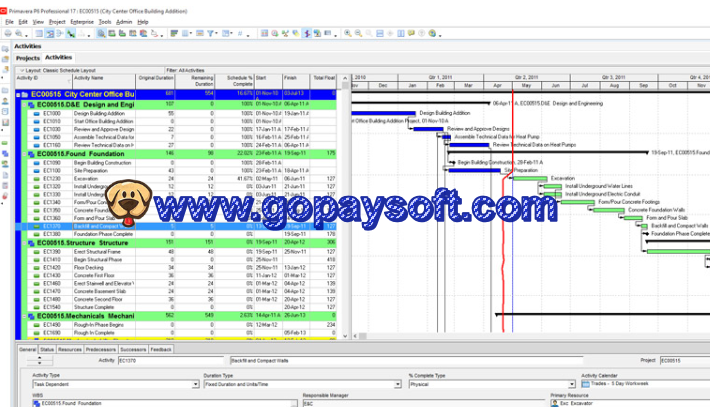Screen dimensions: 710x407
Task: Switch to the Feedback details tab
Action: (x=161, y=350)
